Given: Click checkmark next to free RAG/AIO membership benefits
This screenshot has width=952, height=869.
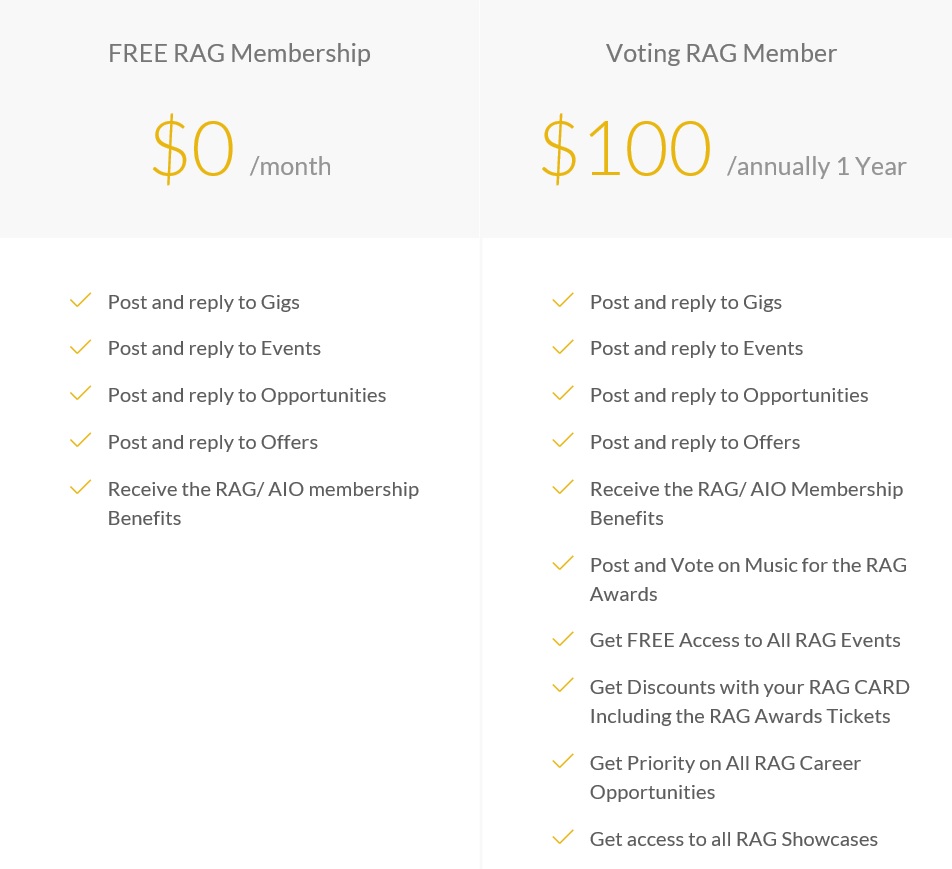Looking at the screenshot, I should 80,487.
